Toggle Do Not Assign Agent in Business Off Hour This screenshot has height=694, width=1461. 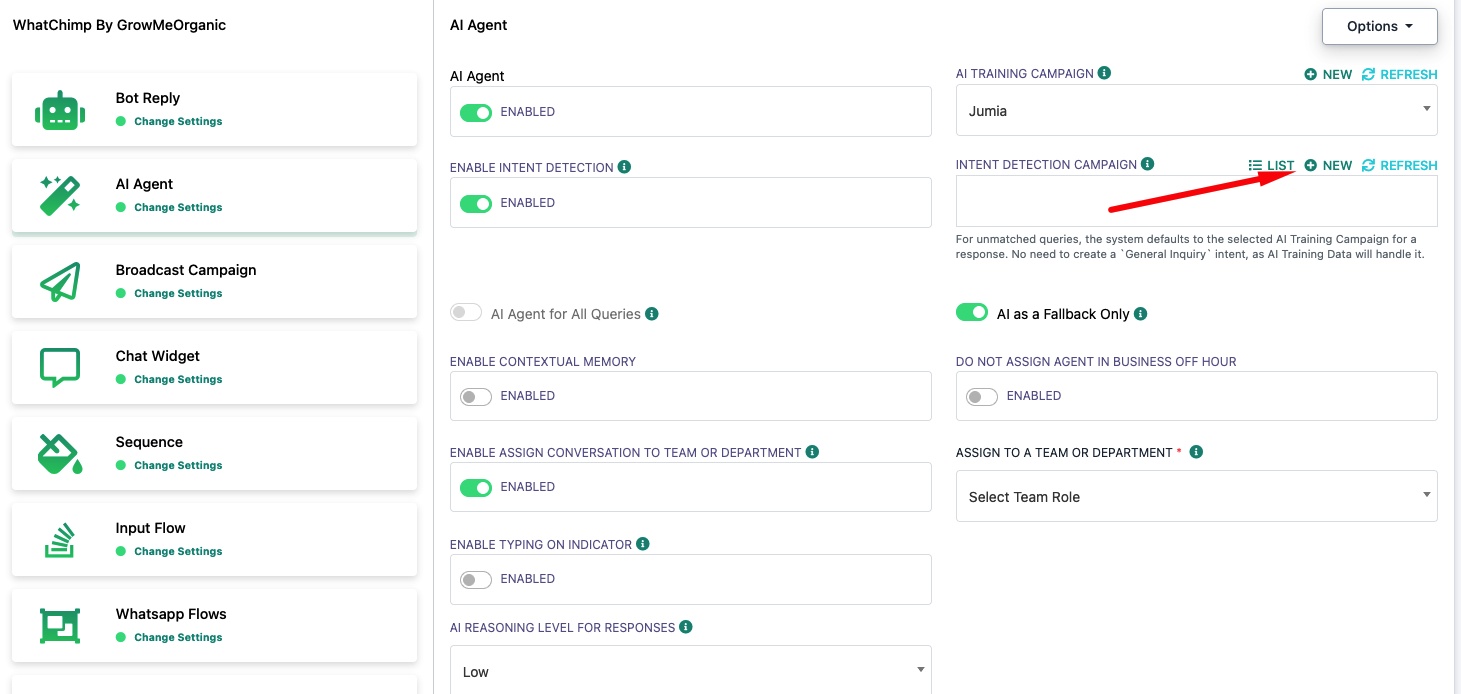(x=982, y=396)
